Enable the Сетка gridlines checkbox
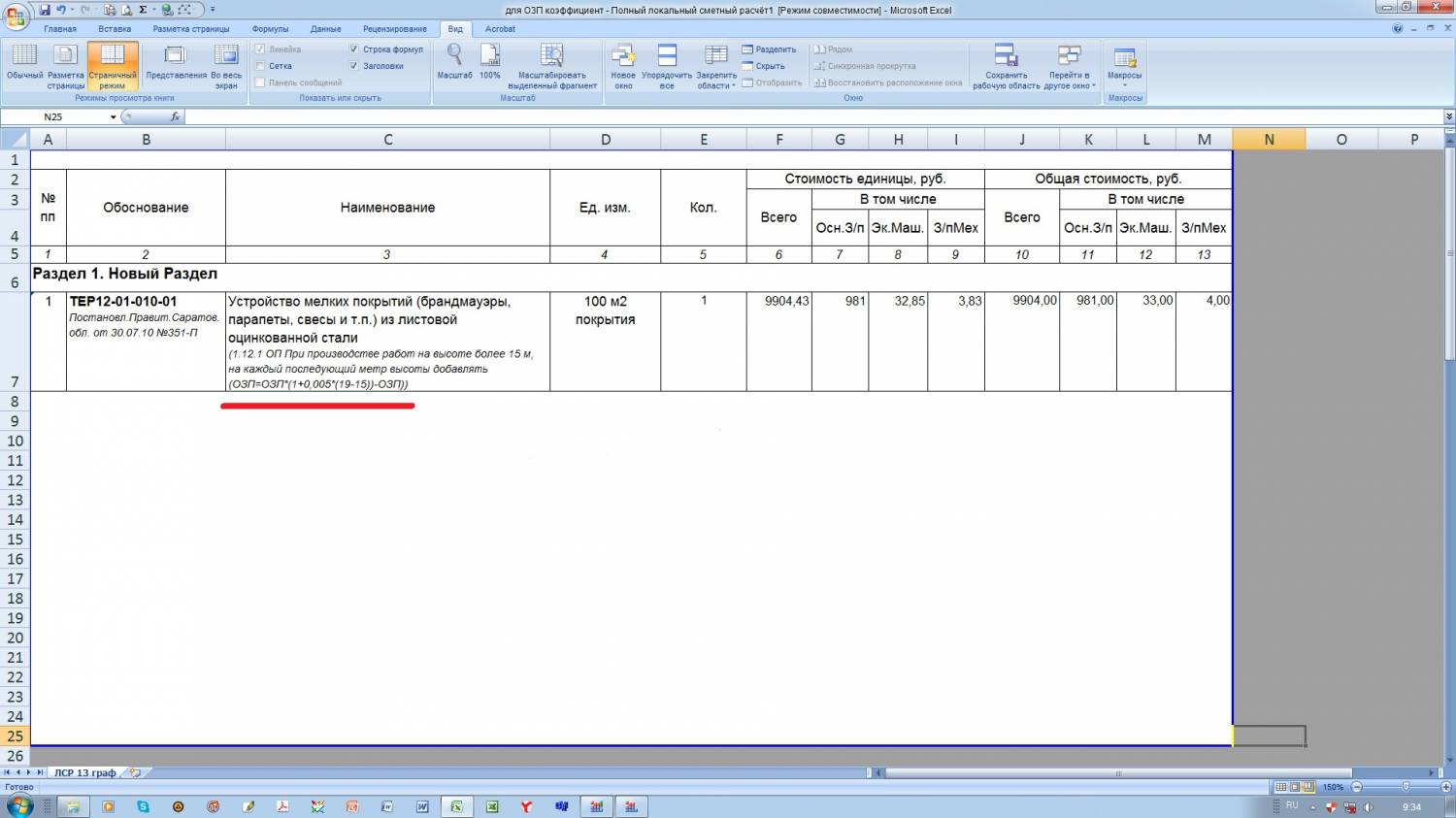This screenshot has width=1456, height=818. (260, 66)
